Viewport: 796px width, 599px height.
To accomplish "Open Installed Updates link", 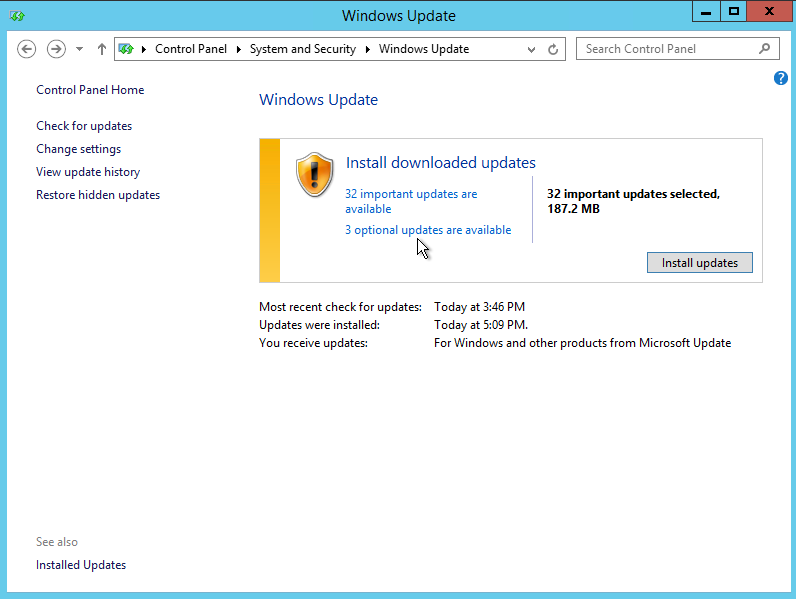I will [81, 565].
